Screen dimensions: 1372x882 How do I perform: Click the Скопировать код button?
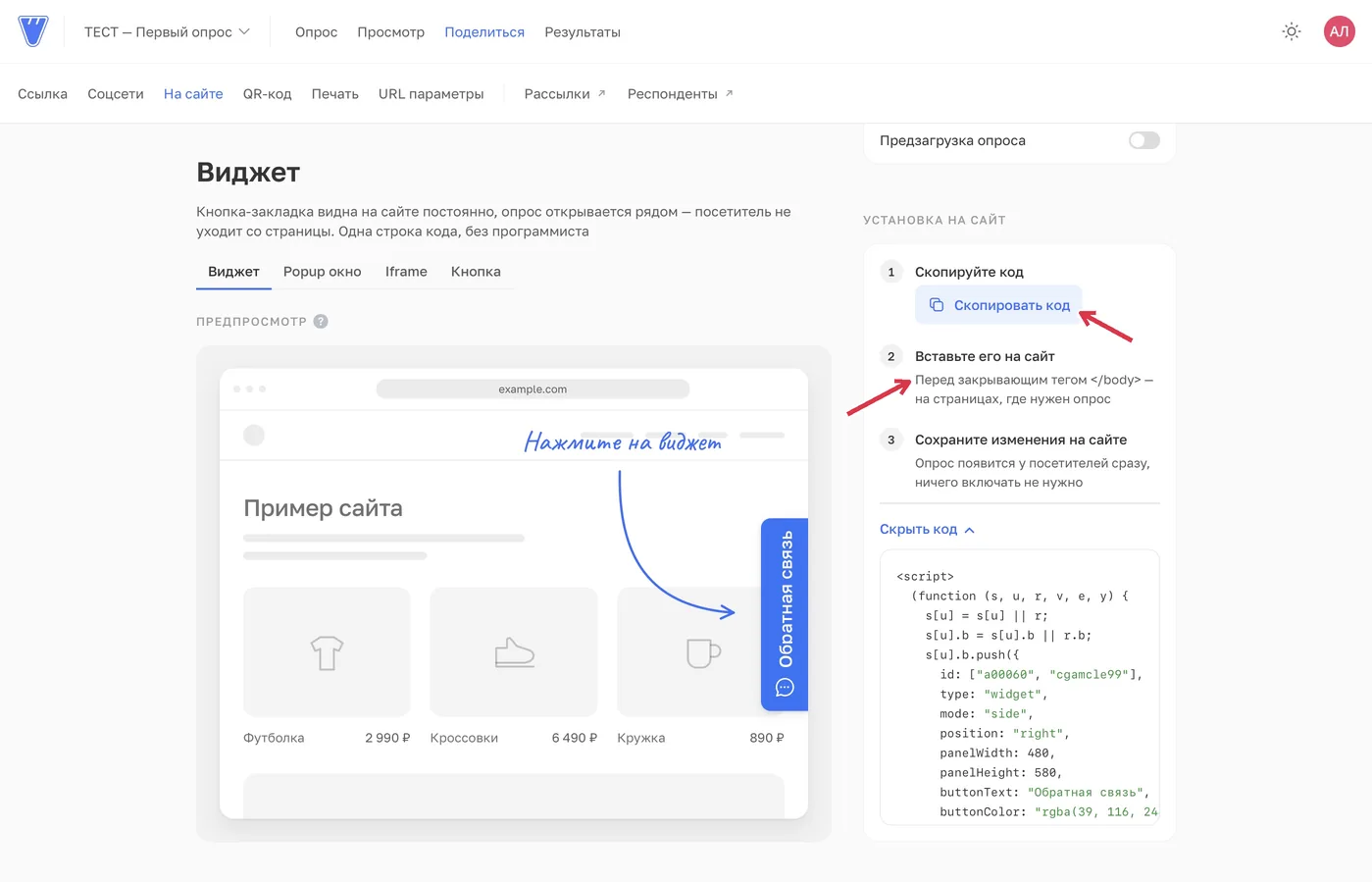coord(998,305)
